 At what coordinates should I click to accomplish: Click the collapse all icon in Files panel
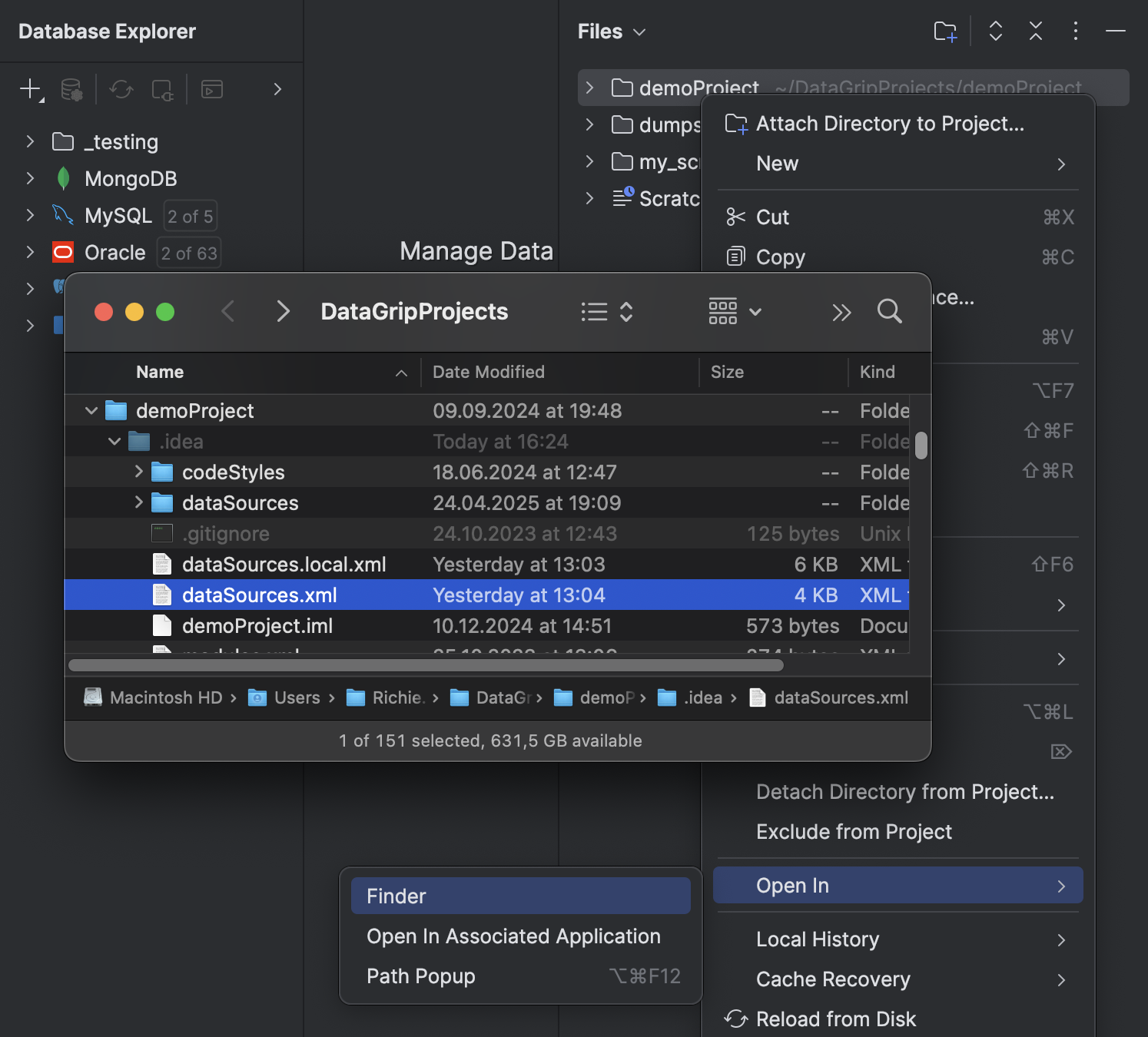tap(1036, 31)
